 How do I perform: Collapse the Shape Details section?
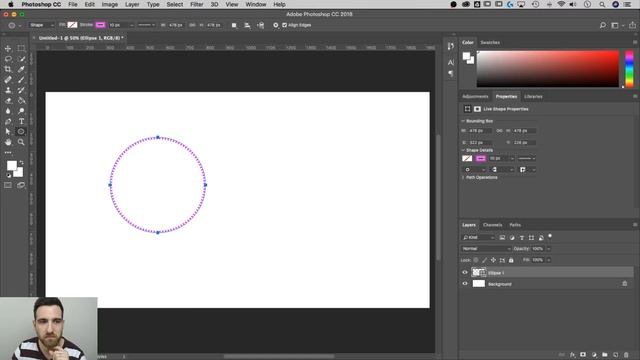463,150
